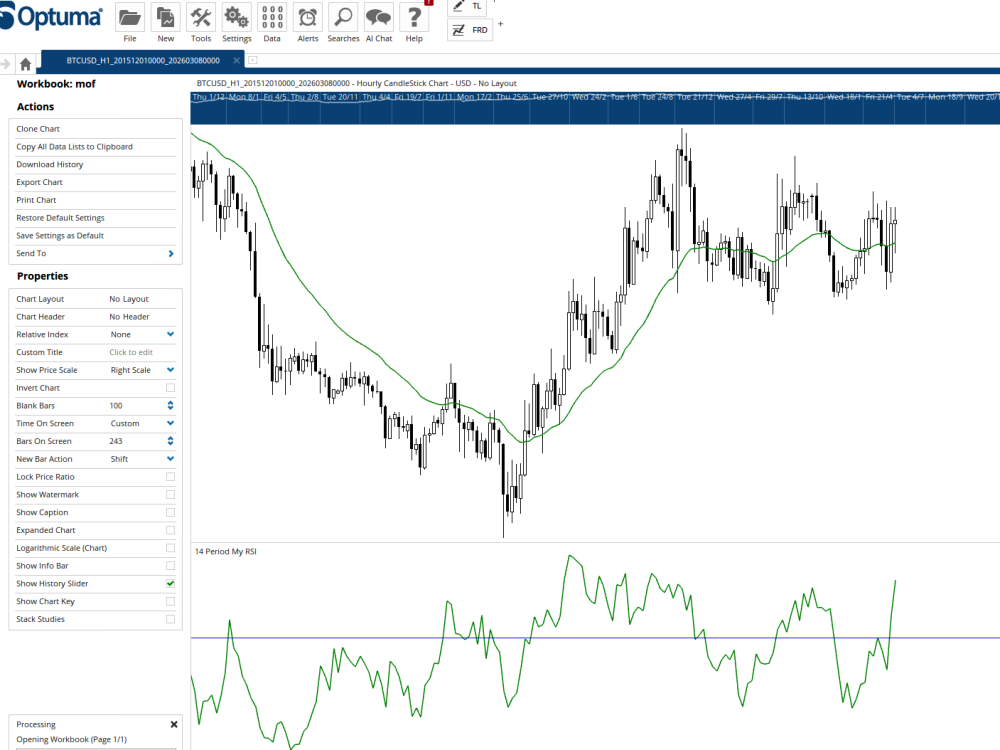Uncheck Show History Slider checkbox
Image resolution: width=1000 pixels, height=750 pixels.
170,583
